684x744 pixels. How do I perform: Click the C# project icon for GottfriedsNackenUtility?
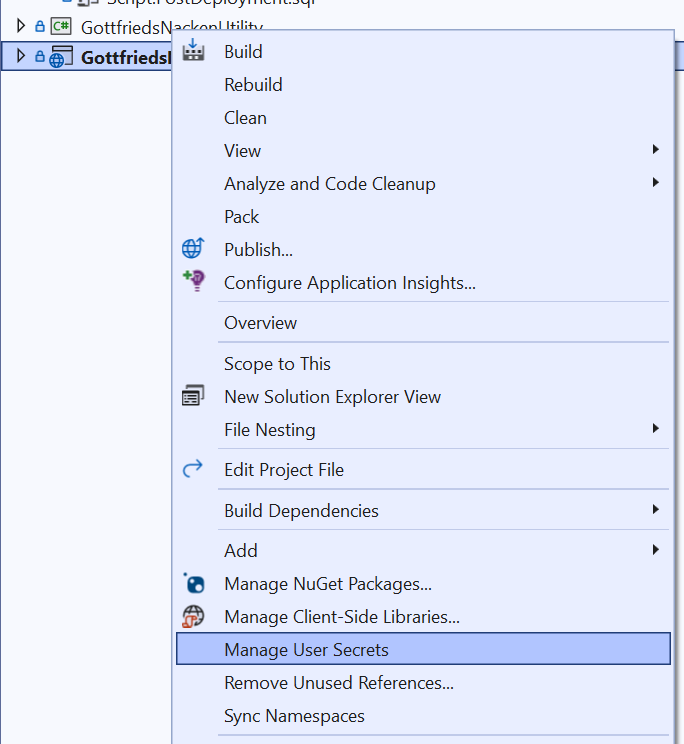tap(59, 27)
